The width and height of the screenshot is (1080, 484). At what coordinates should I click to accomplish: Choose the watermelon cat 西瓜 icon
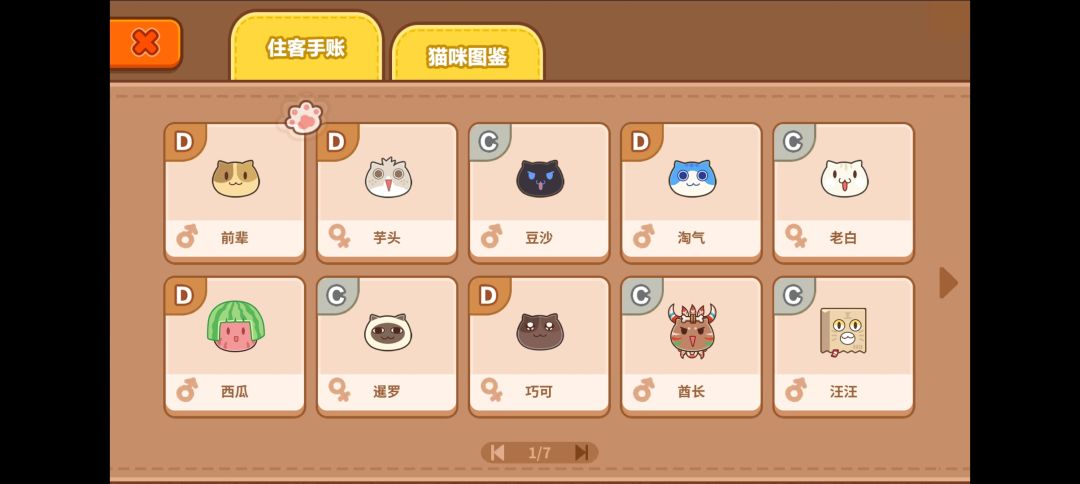236,326
